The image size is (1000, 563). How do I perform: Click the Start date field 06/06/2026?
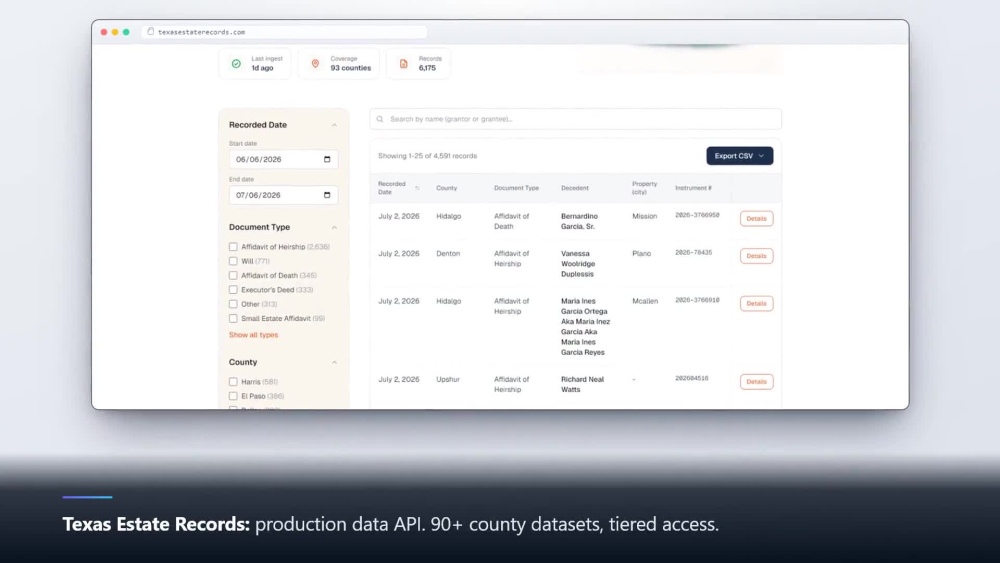tap(283, 159)
